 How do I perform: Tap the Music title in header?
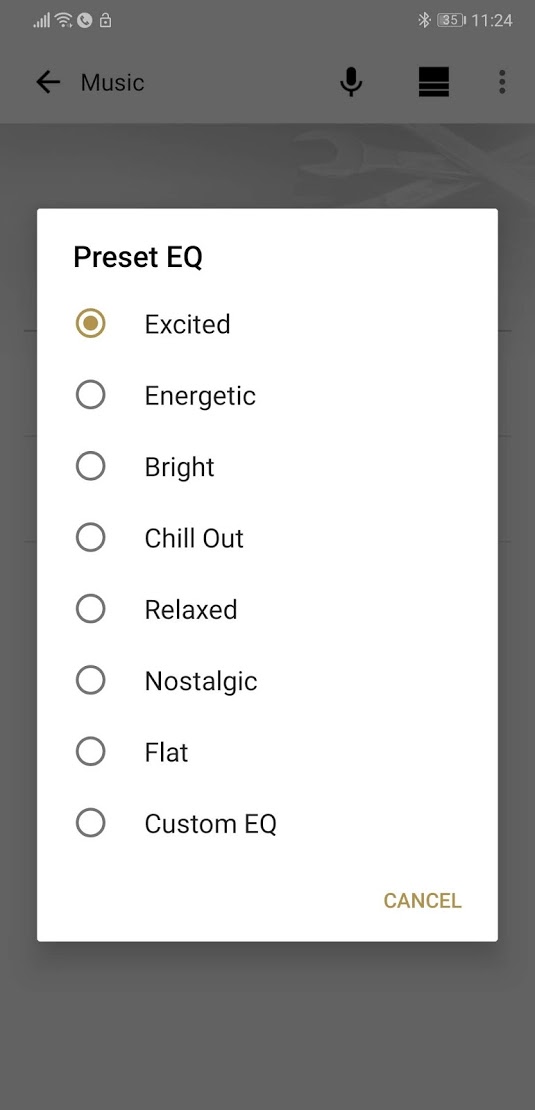click(x=113, y=83)
